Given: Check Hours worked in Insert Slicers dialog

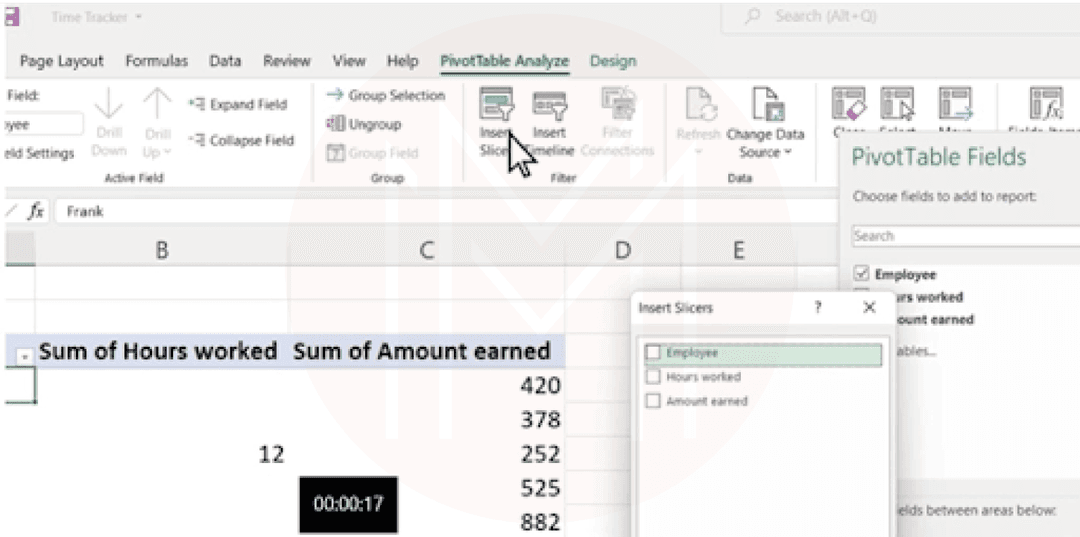Looking at the screenshot, I should tap(654, 377).
